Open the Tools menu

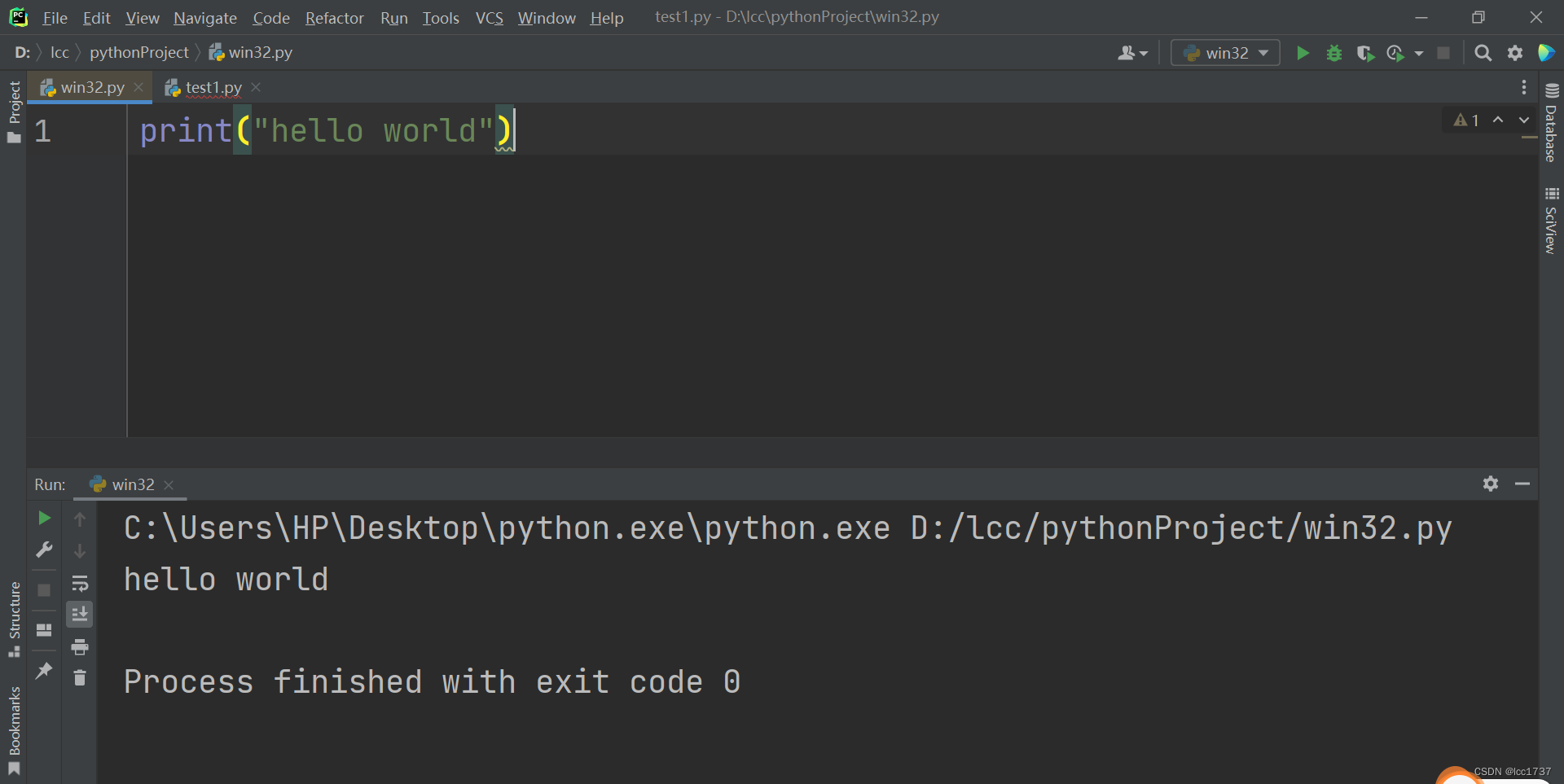point(441,18)
